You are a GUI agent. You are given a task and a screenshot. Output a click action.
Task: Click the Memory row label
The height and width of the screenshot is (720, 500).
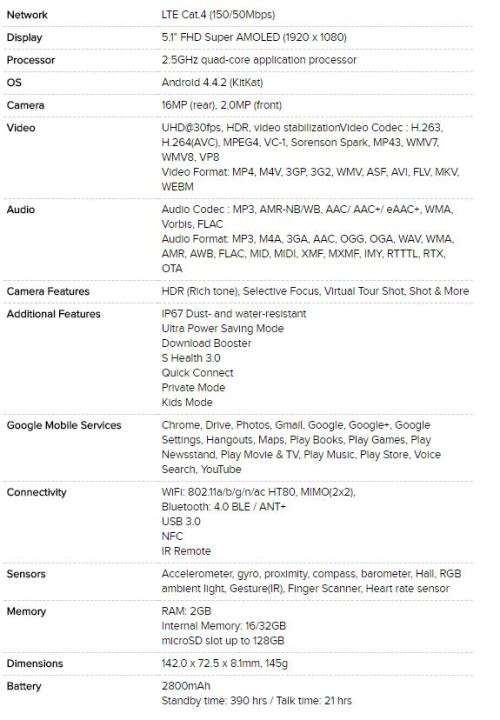(x=26, y=612)
